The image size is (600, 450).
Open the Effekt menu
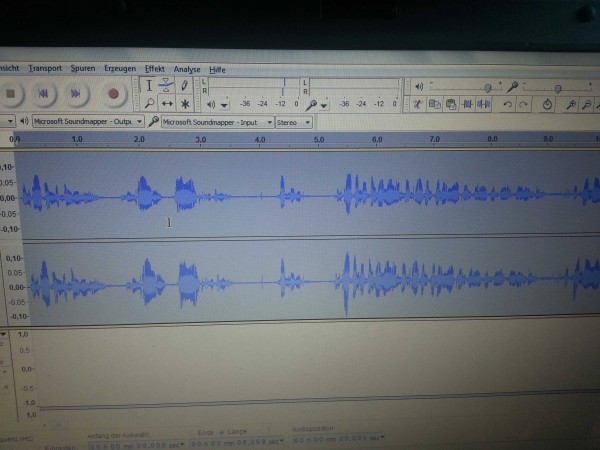click(x=155, y=69)
